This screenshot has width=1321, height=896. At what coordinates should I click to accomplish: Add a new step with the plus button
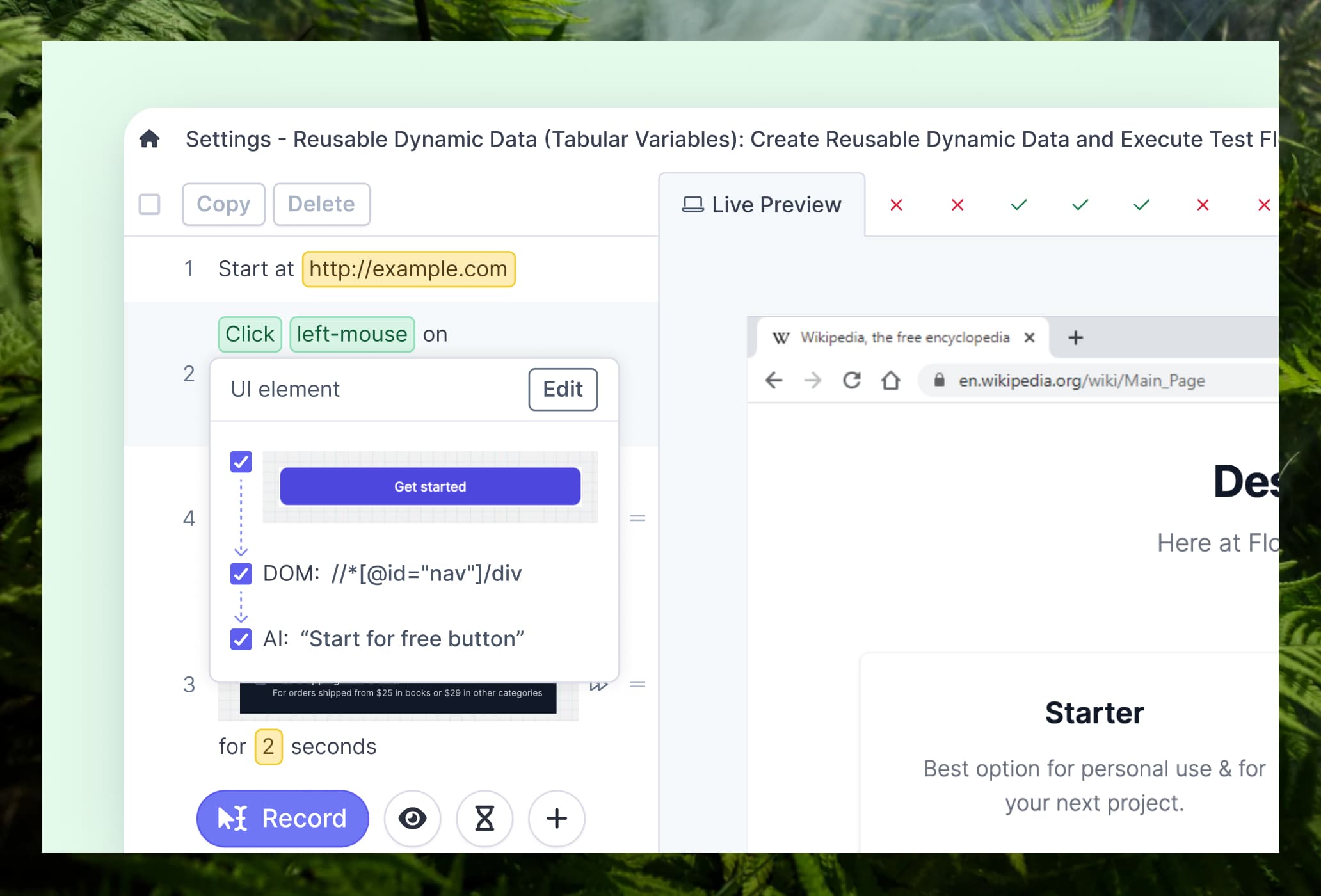(557, 819)
